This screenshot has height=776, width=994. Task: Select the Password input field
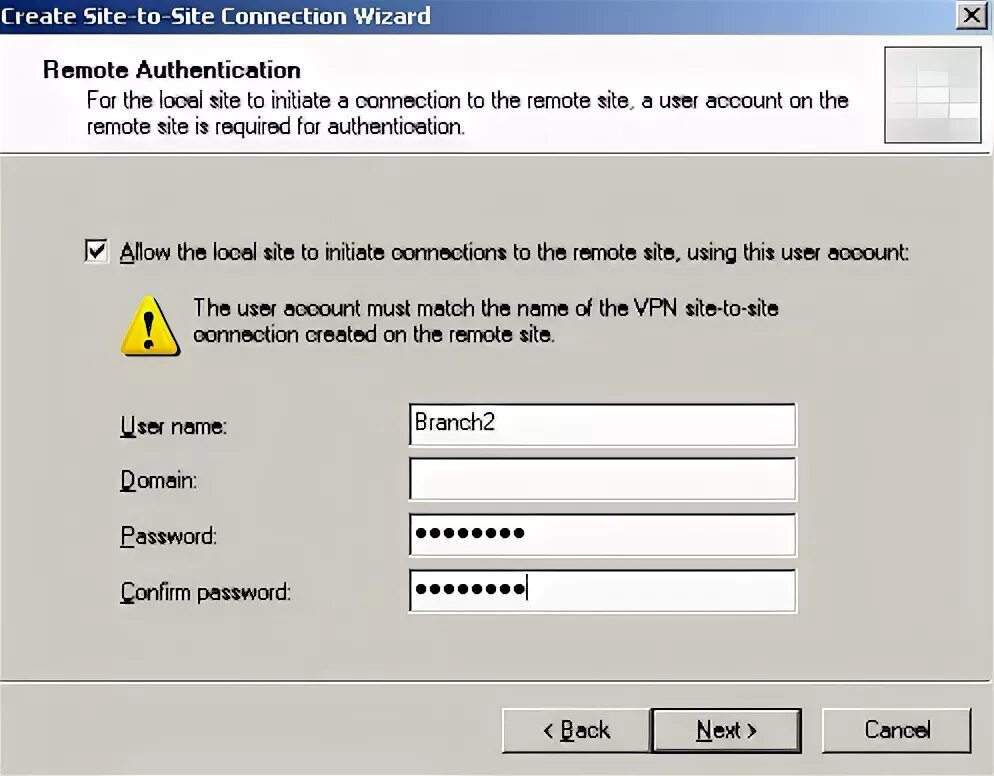(602, 534)
